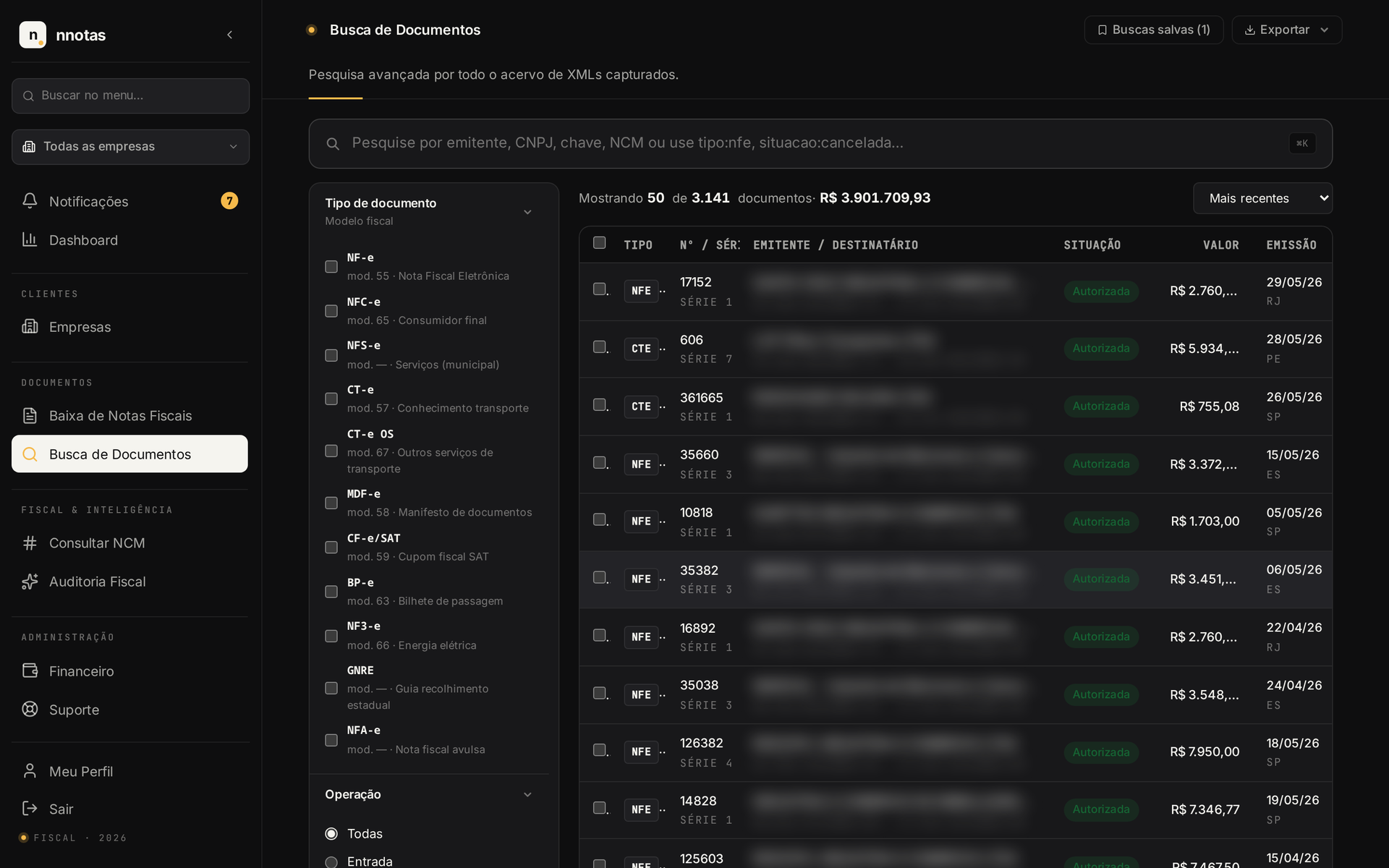Viewport: 1389px width, 868px height.
Task: Open the Mais recentes sort dropdown
Action: pos(1262,198)
